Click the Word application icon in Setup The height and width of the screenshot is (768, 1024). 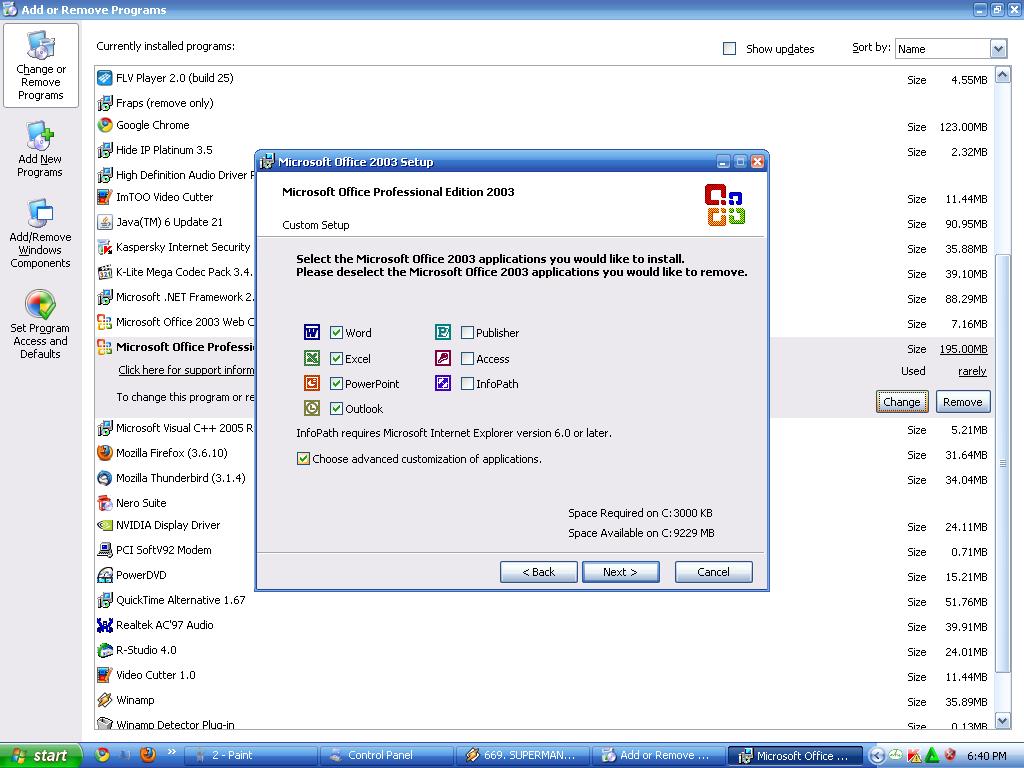tap(312, 332)
